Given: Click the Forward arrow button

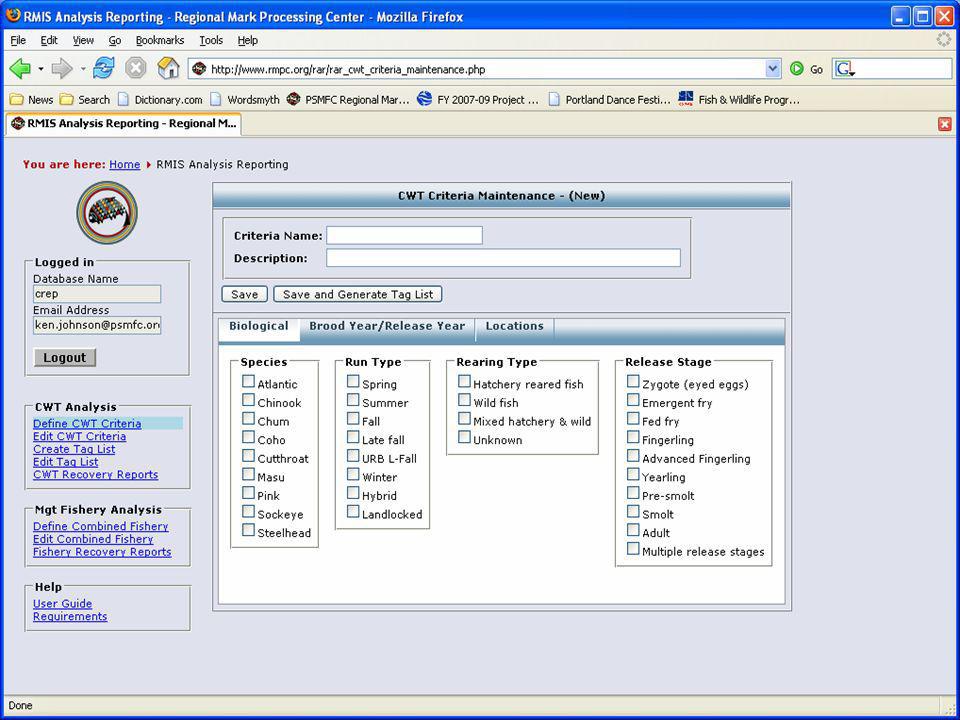Looking at the screenshot, I should pos(62,69).
